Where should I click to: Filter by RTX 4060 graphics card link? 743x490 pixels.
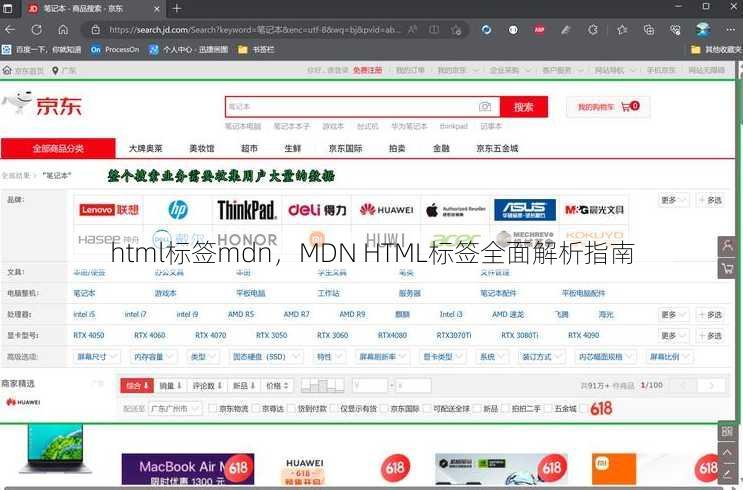point(149,335)
